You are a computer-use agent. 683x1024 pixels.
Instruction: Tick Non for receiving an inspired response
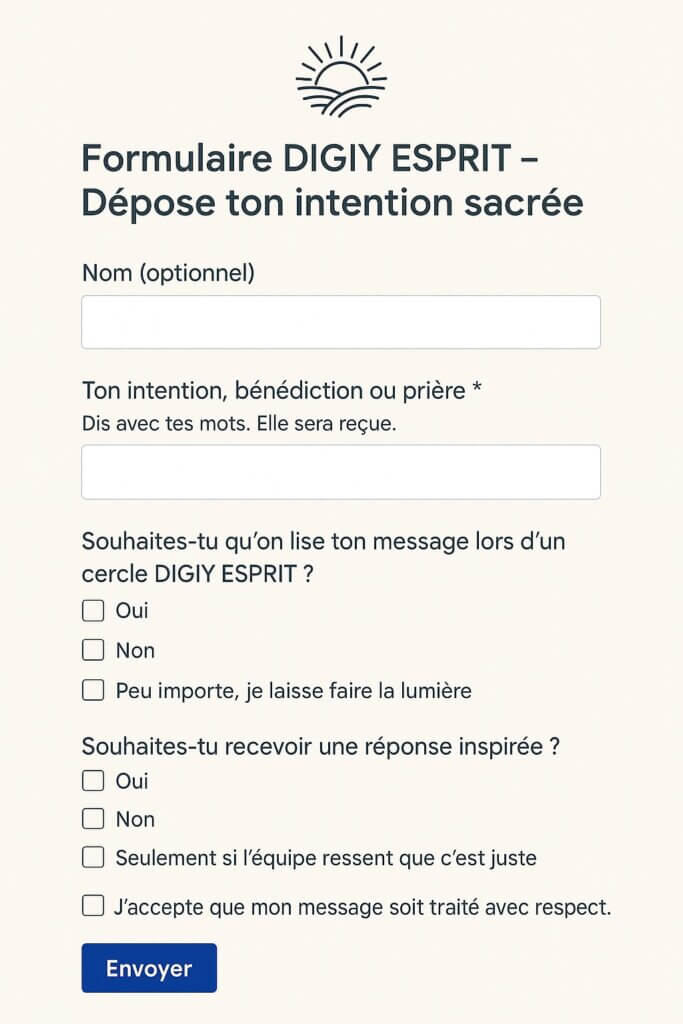pyautogui.click(x=93, y=819)
